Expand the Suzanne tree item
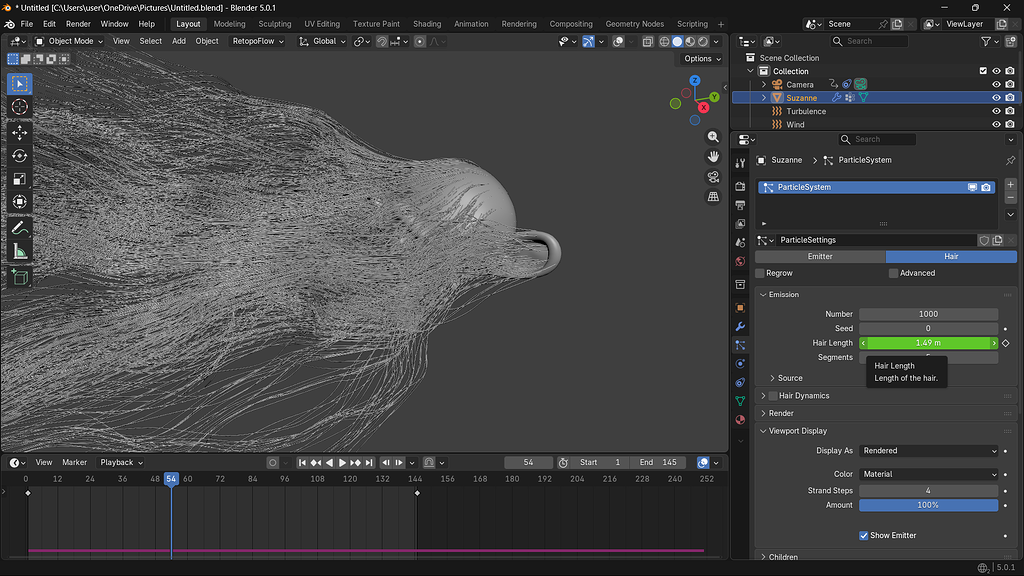This screenshot has width=1024, height=576. pos(764,98)
